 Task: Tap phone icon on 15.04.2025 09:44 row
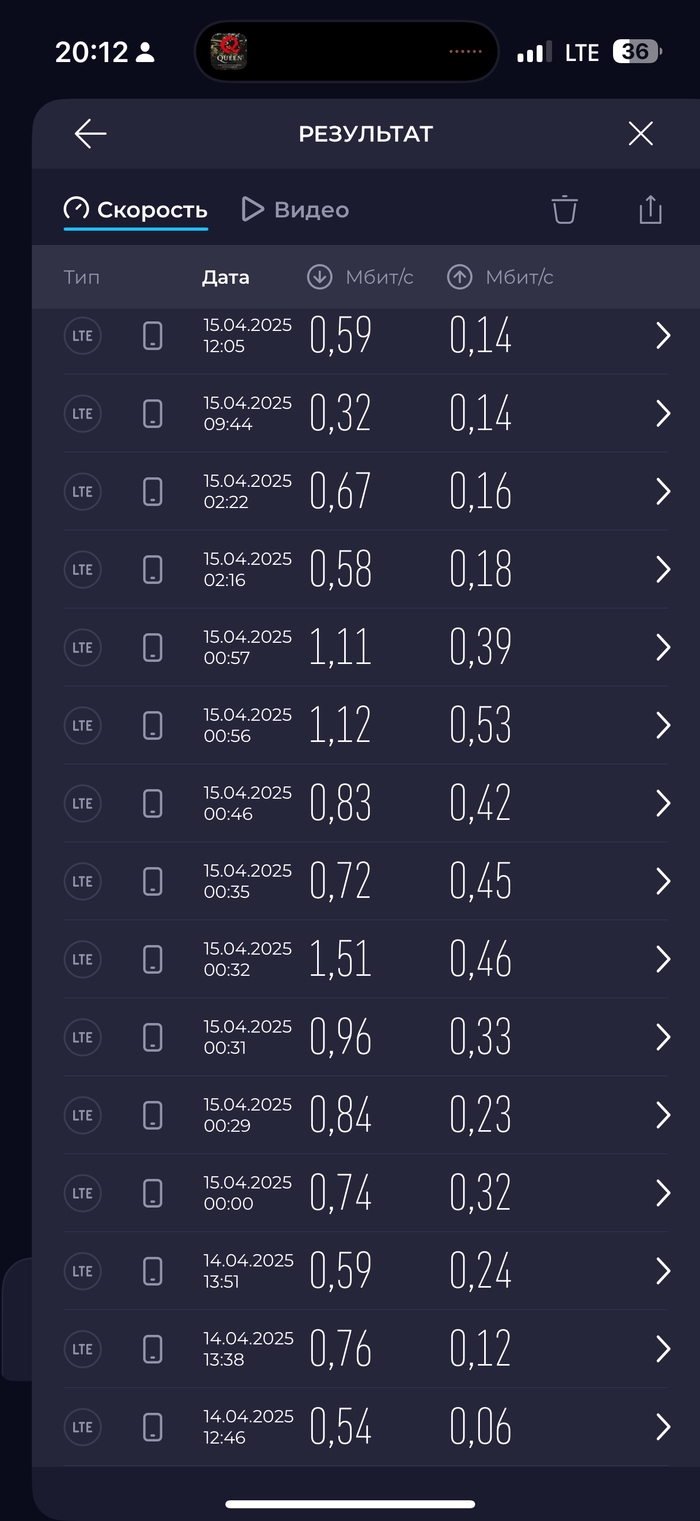[153, 414]
